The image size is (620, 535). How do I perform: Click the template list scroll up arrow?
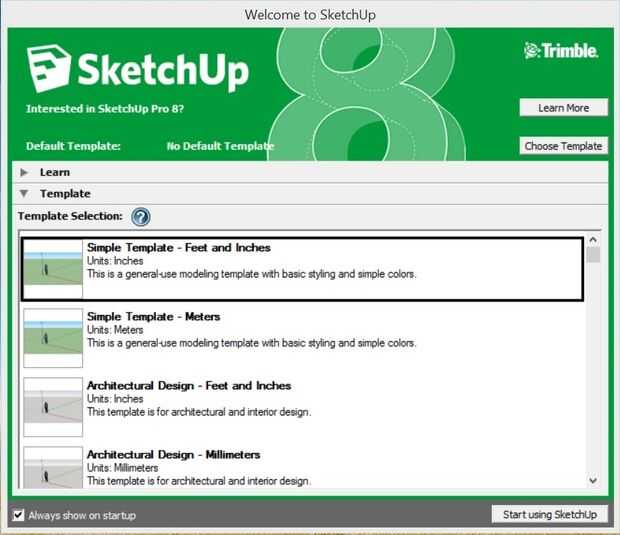(x=593, y=240)
